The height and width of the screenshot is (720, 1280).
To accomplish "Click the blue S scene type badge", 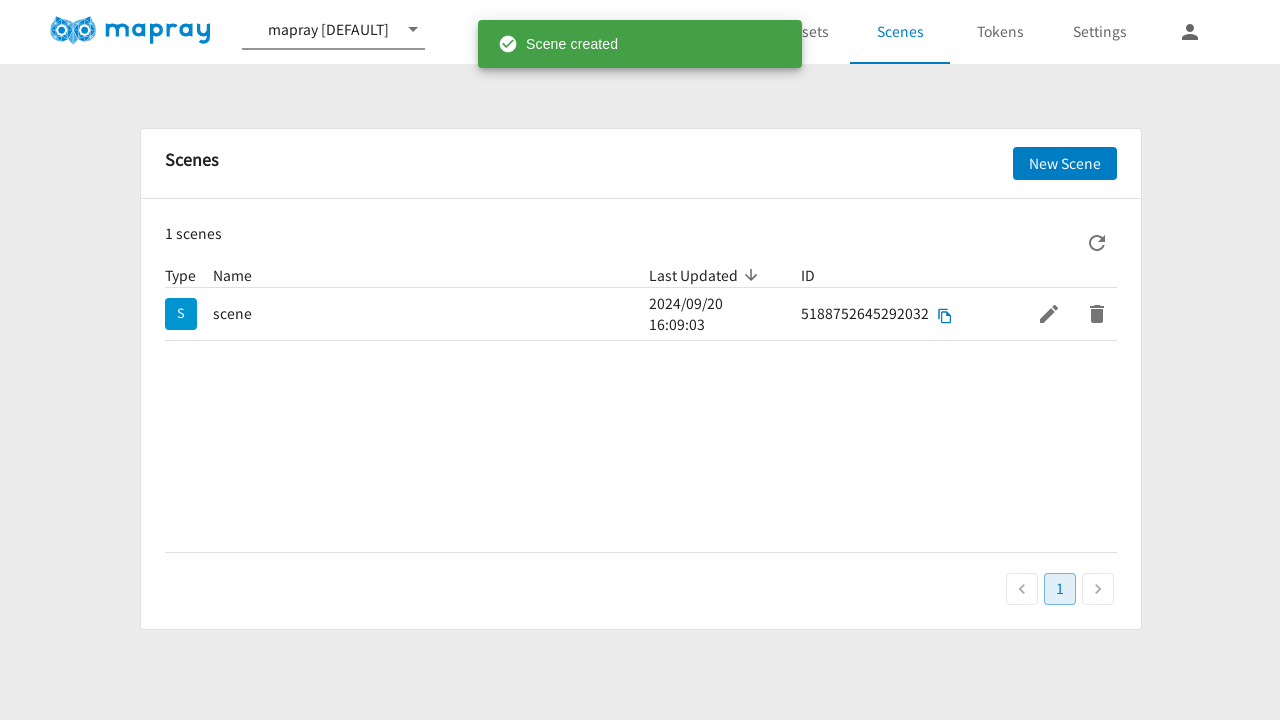I will coord(181,314).
